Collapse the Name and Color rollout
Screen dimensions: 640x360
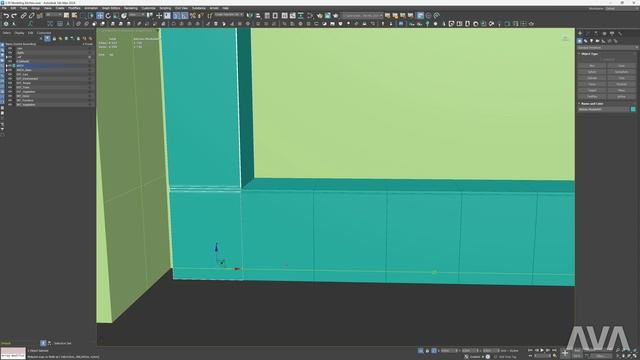pyautogui.click(x=592, y=104)
